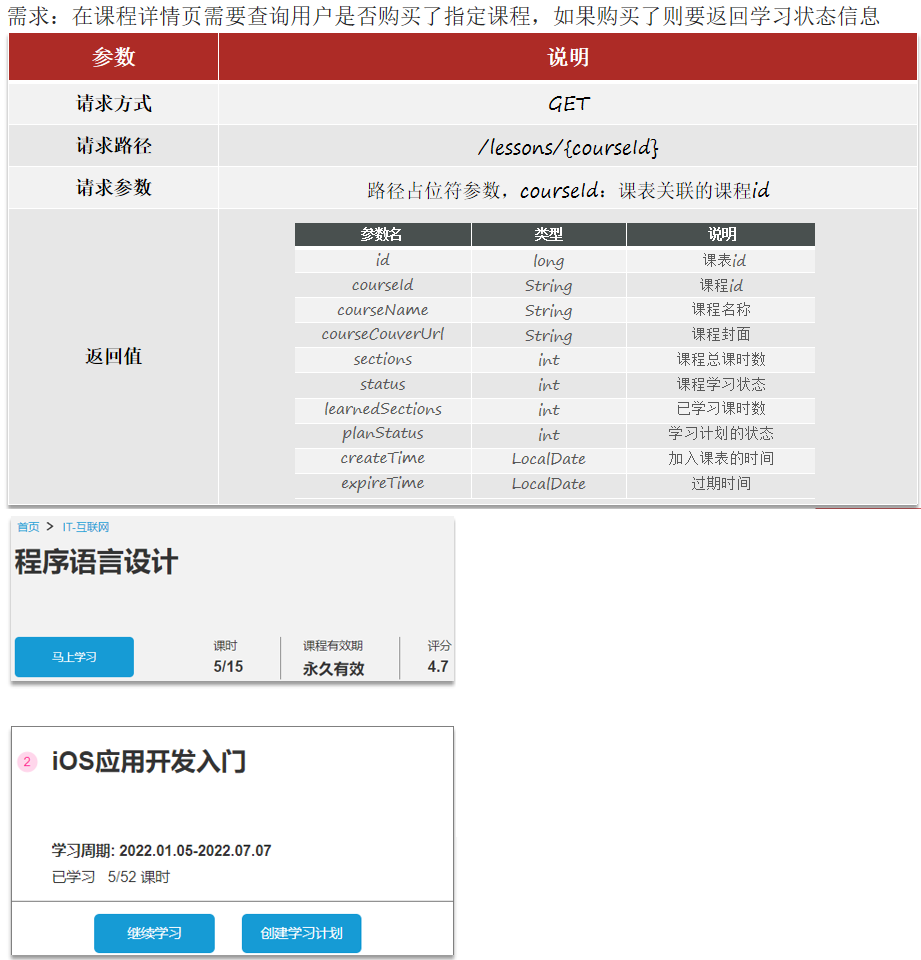Click the breadcrumb arrow separator after 首页

50,527
